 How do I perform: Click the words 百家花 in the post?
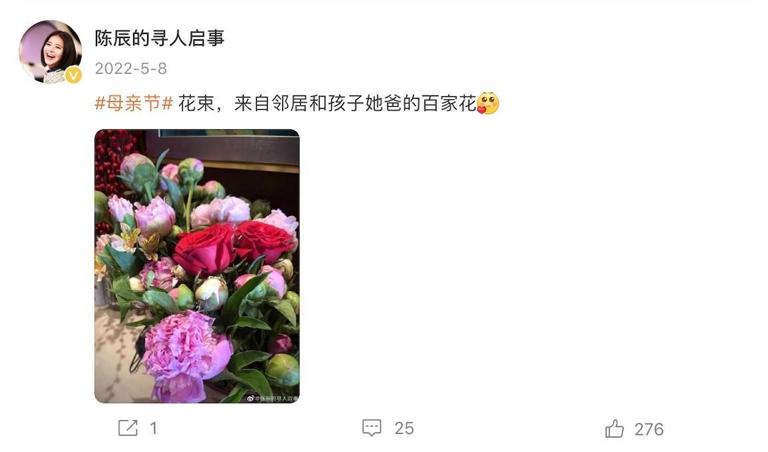(x=449, y=103)
